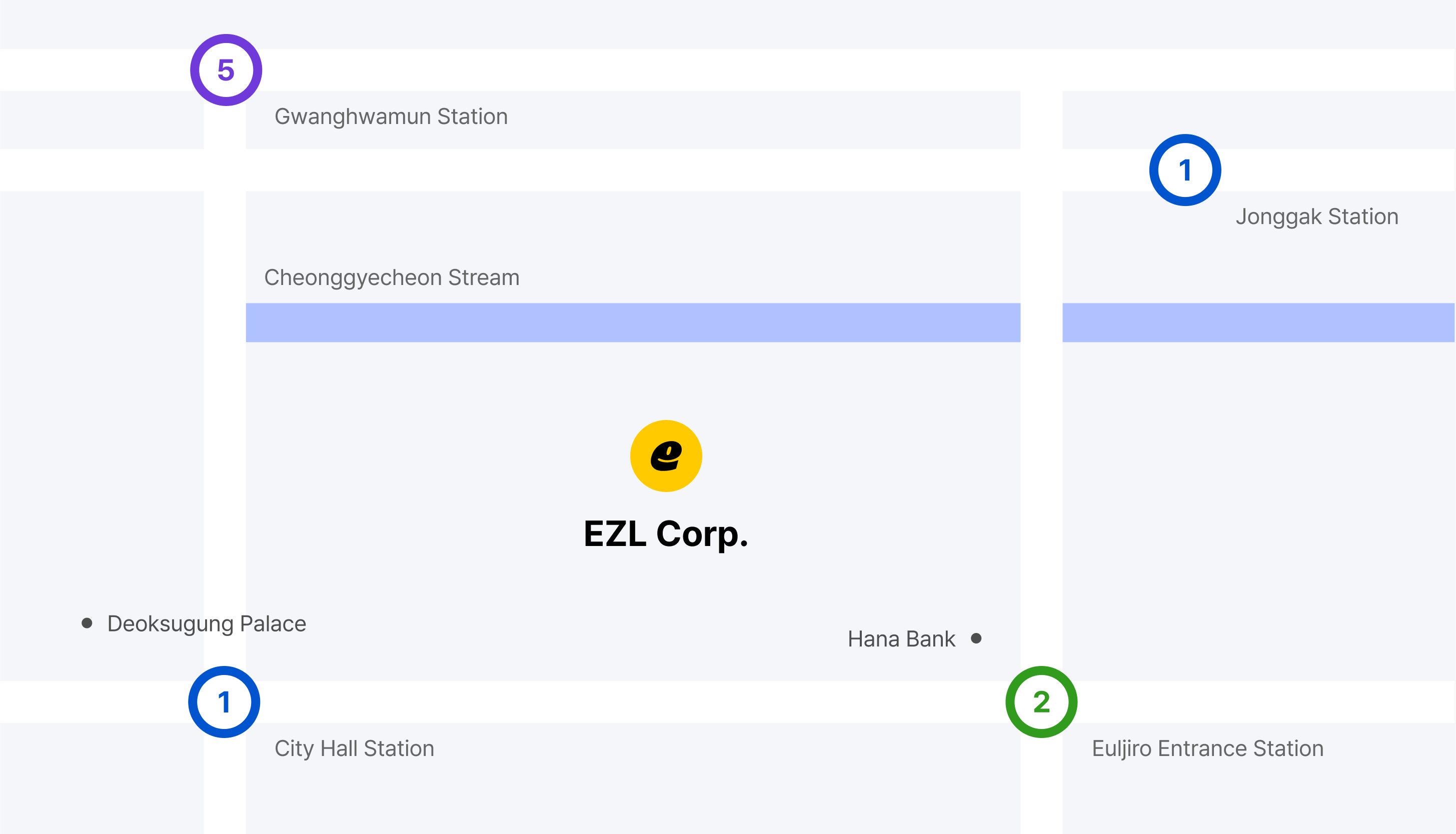Select the Gwanghwamun Station label

coord(391,117)
